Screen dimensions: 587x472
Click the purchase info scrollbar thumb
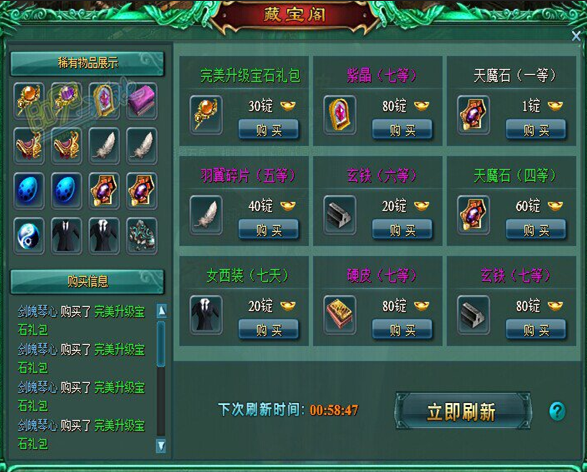coord(161,343)
